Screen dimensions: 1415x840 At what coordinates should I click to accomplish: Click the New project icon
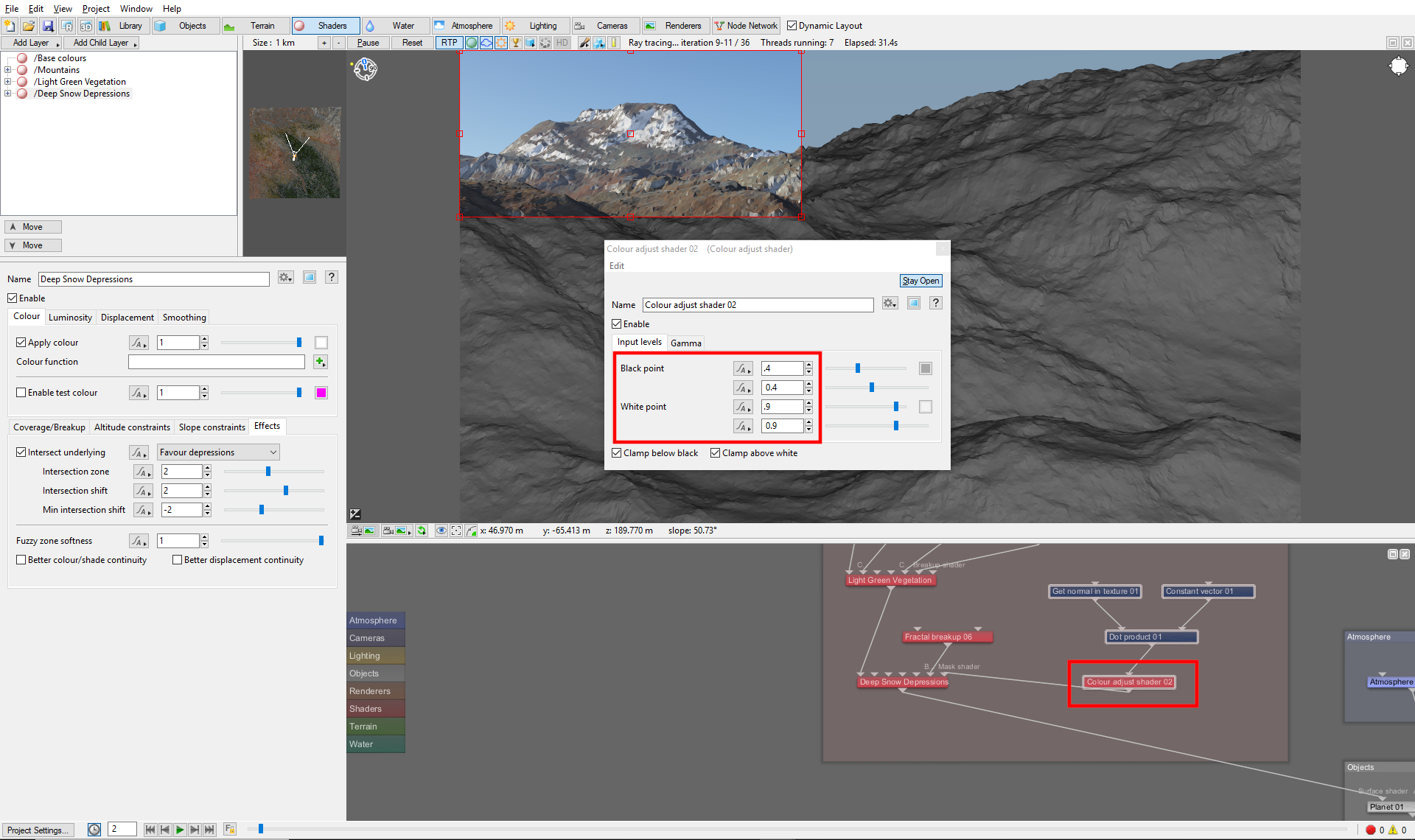point(10,26)
